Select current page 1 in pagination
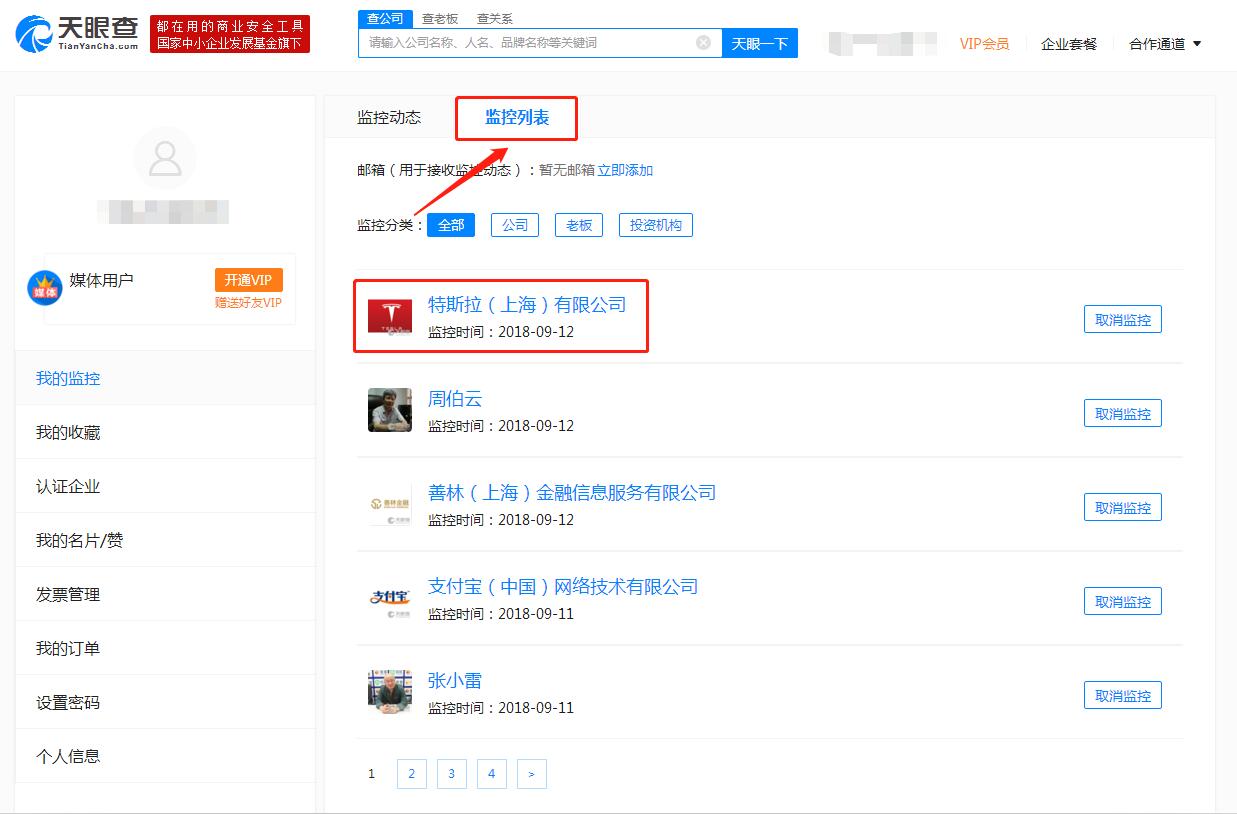Viewport: 1237px width, 814px height. click(x=372, y=774)
